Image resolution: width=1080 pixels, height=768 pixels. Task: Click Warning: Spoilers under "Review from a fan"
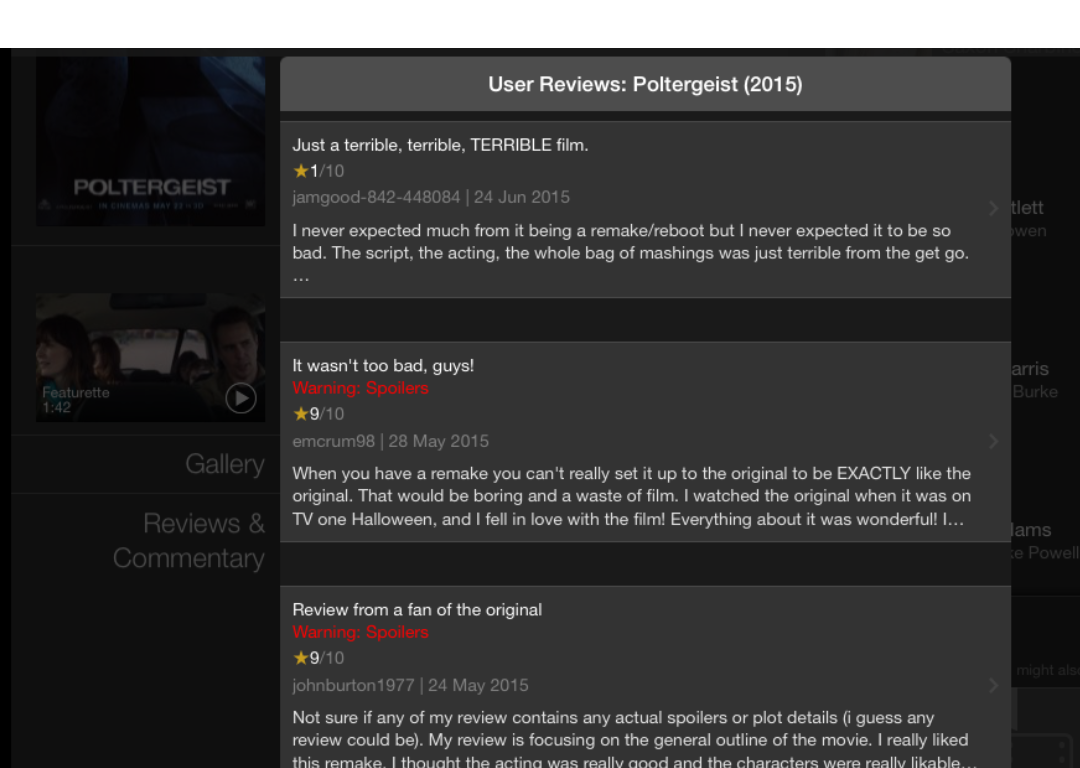[360, 632]
